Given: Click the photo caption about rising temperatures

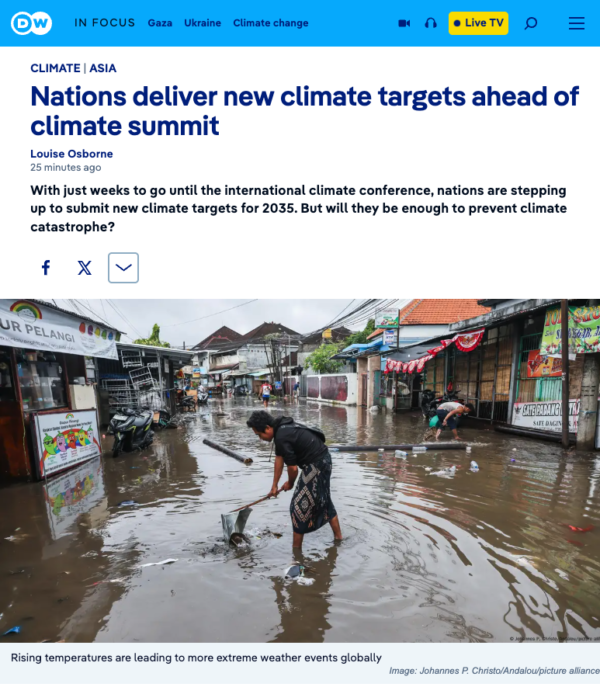Looking at the screenshot, I should click(x=196, y=658).
